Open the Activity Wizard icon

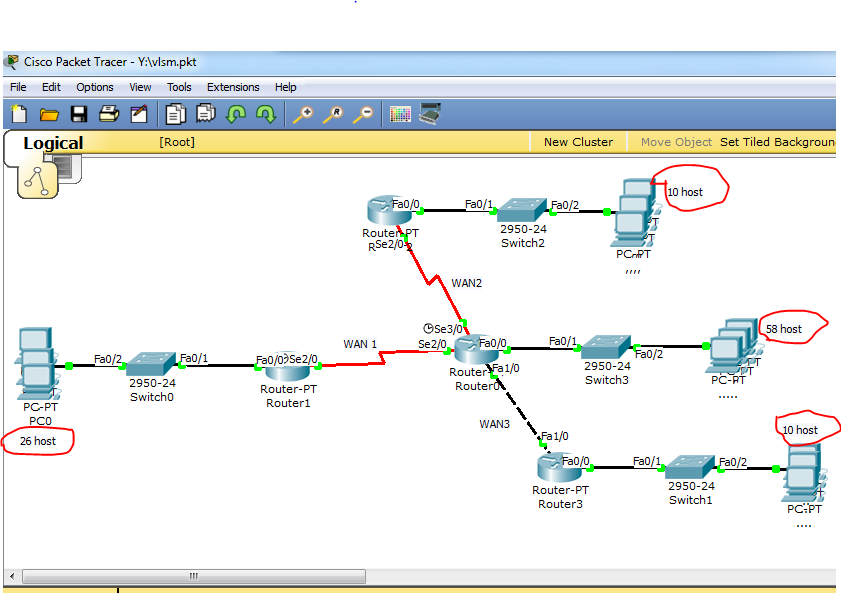click(x=139, y=114)
